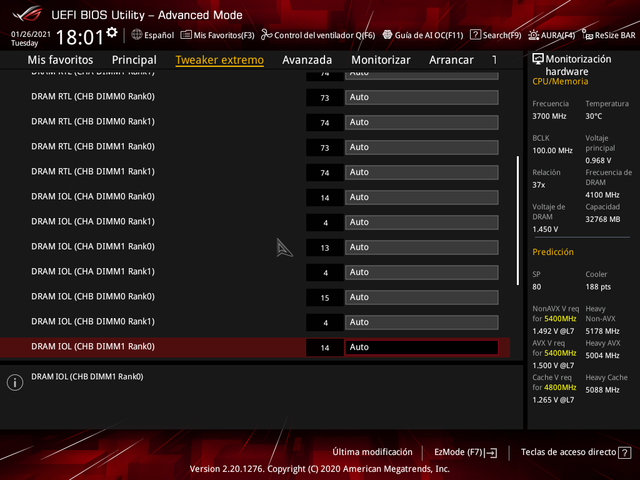Select DRAM IOL (CHA DIMM1 Rank1) label
The height and width of the screenshot is (480, 640).
[93, 271]
